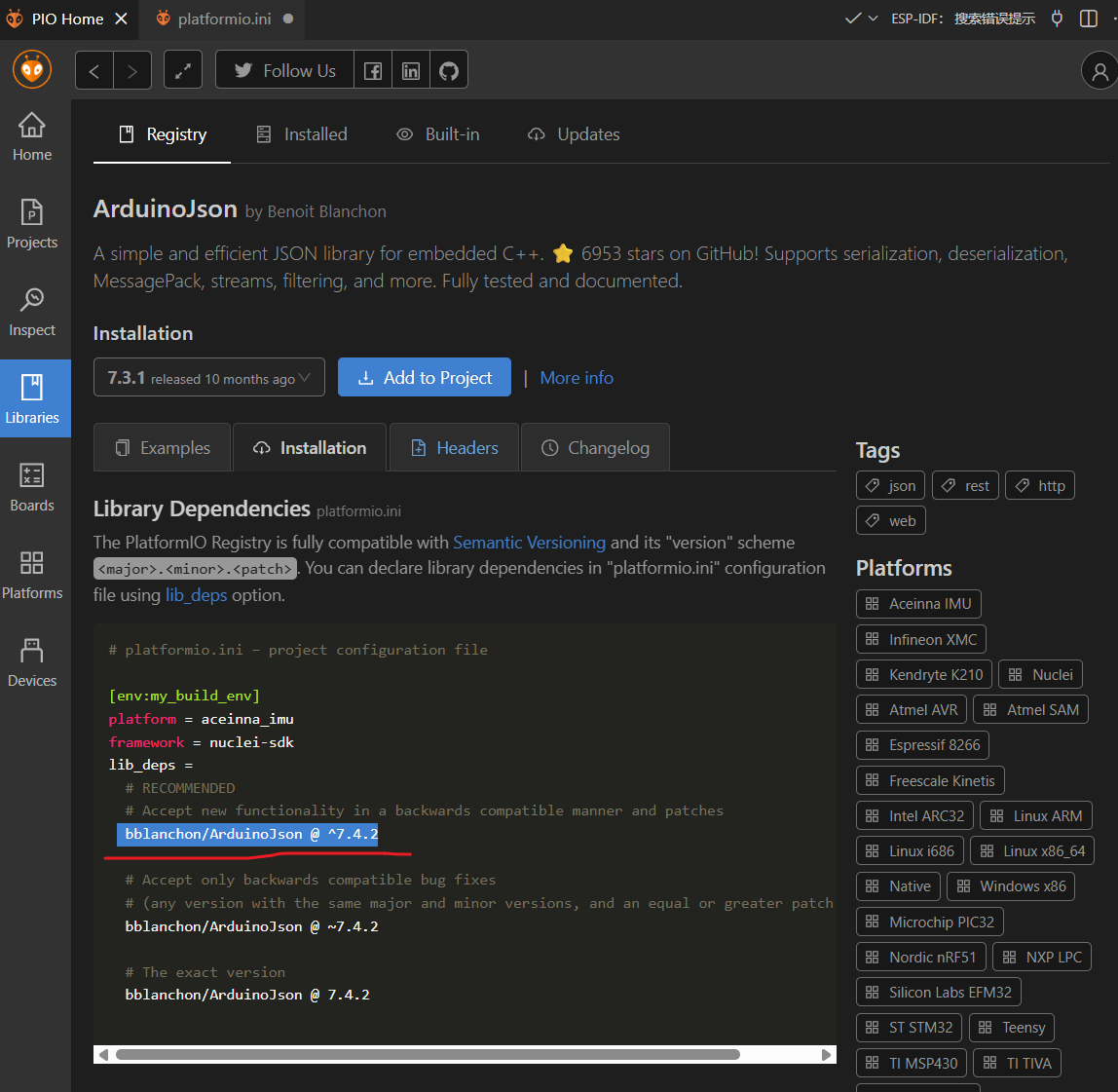
Task: Click the split editor layout icon
Action: [1088, 19]
